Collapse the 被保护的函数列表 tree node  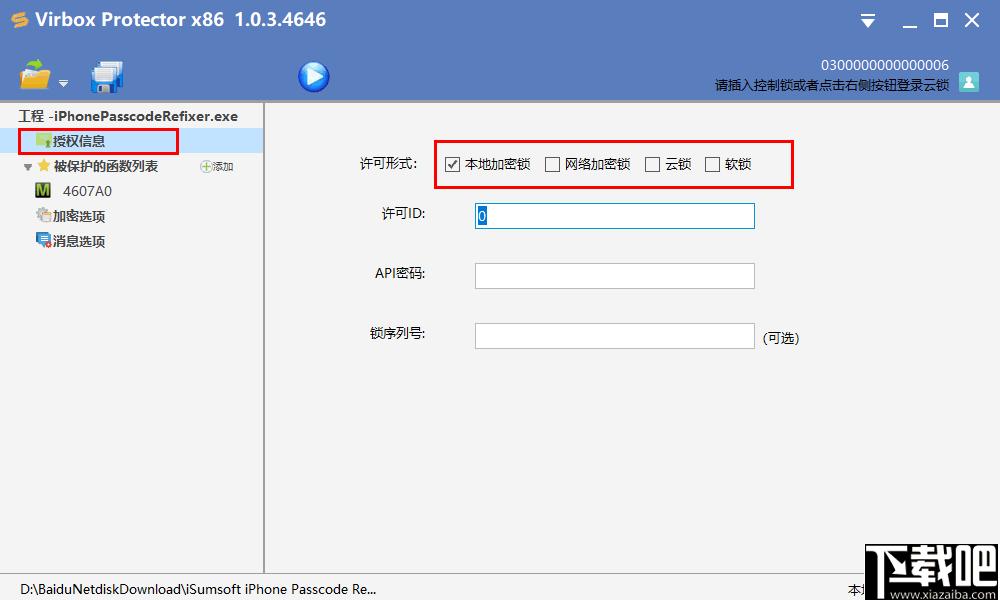coord(27,167)
